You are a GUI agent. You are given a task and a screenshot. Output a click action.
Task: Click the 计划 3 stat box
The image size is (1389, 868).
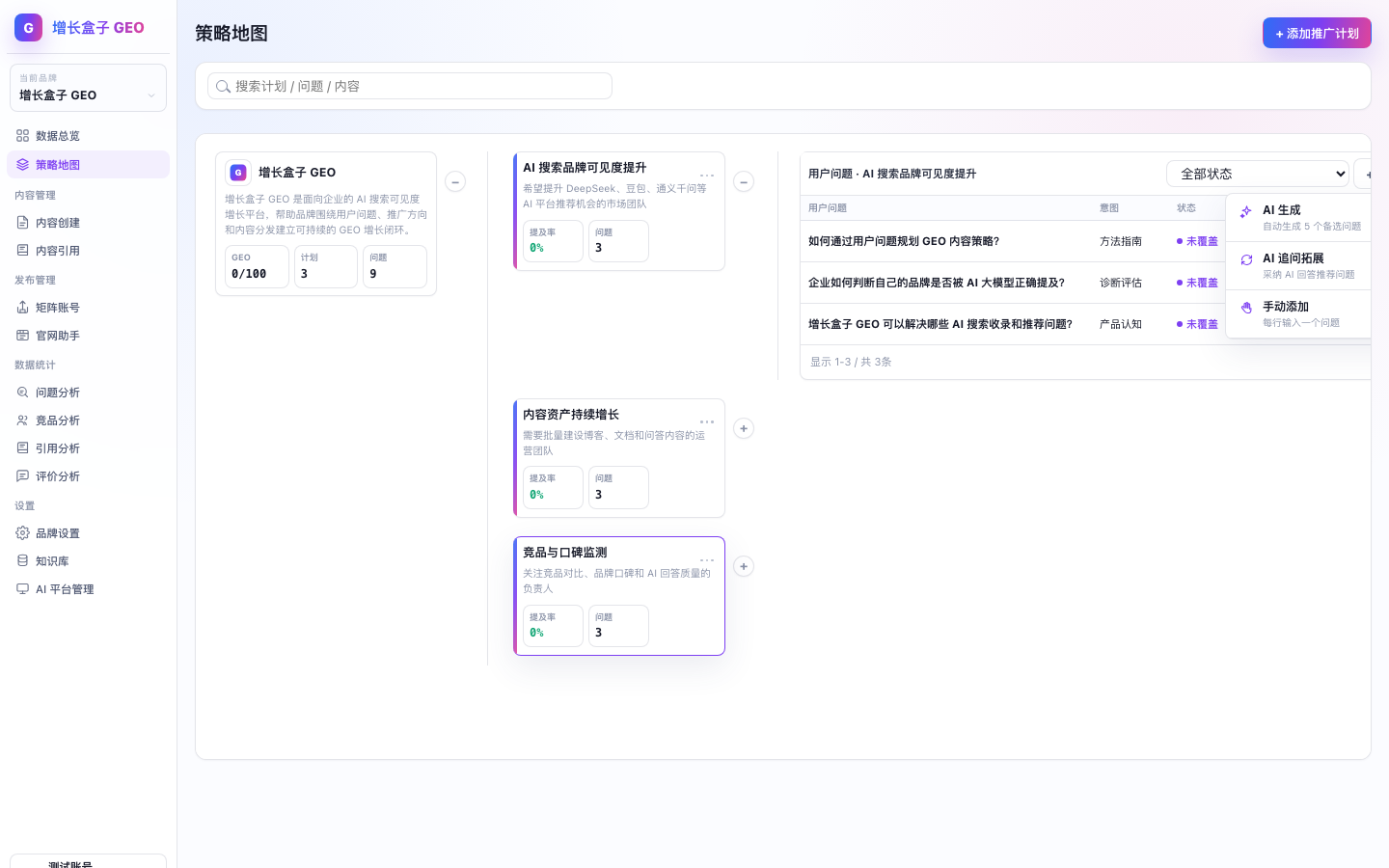pos(326,266)
